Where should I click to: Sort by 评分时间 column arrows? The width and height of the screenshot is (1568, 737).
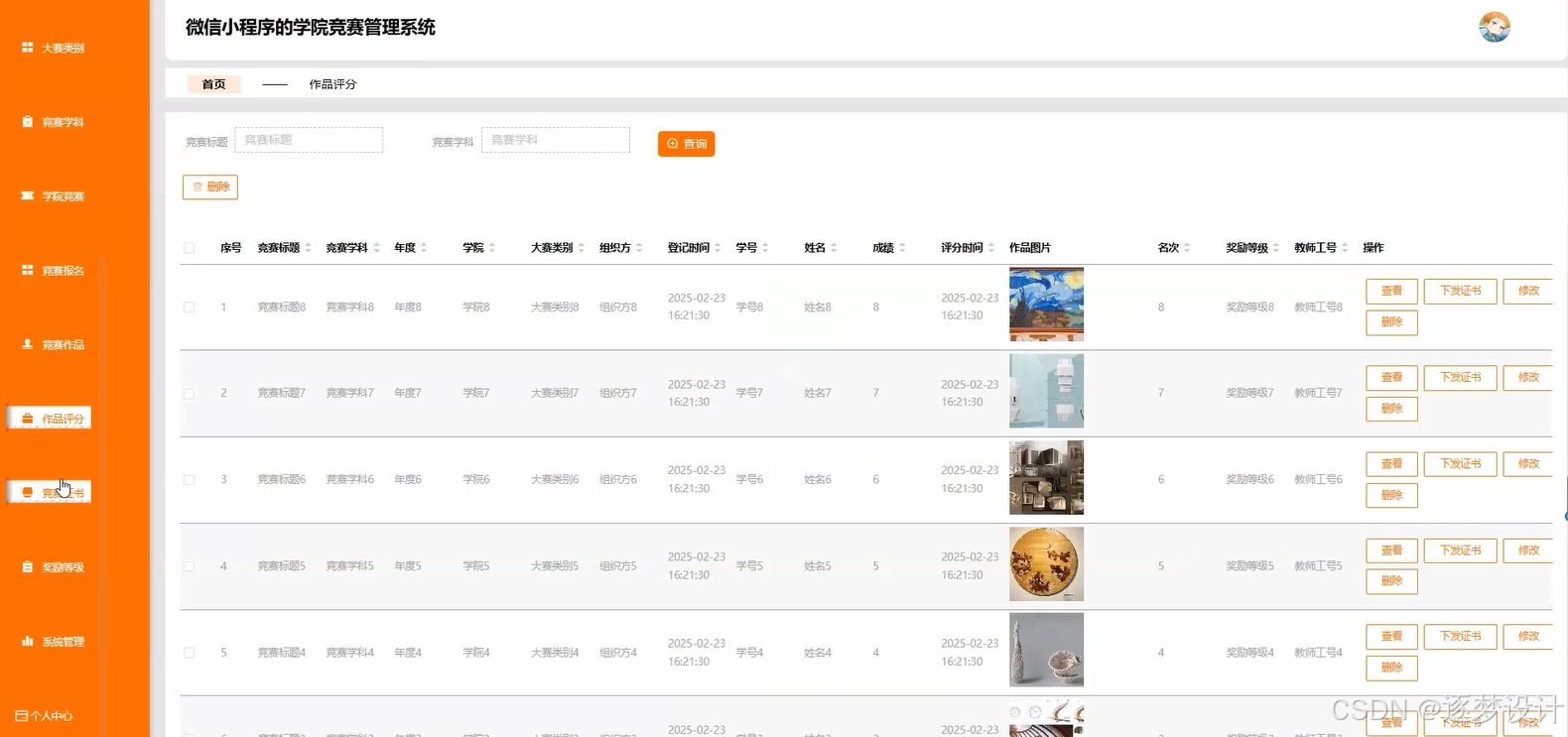[x=991, y=248]
